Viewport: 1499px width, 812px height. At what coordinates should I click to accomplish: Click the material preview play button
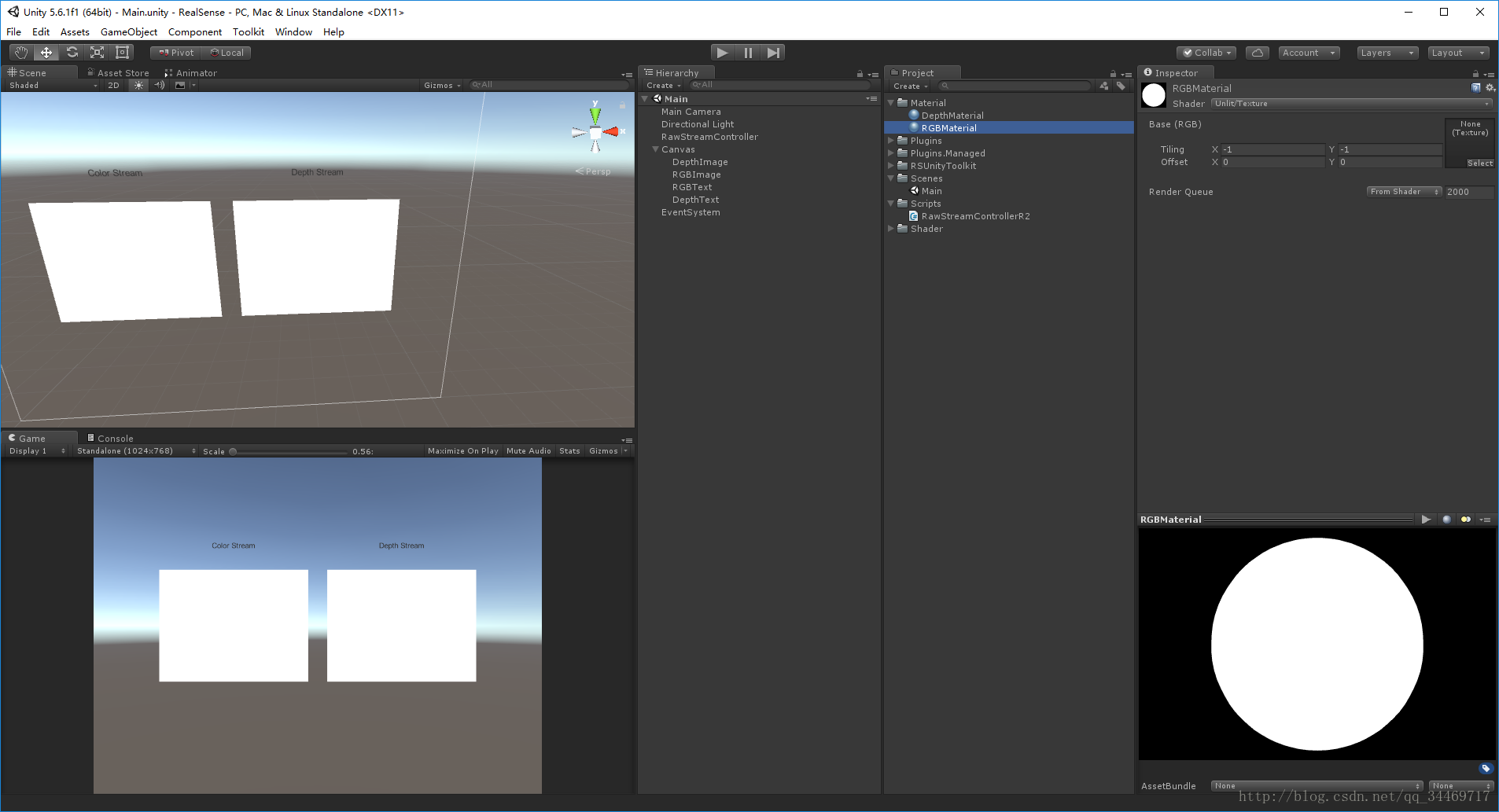(x=1426, y=520)
